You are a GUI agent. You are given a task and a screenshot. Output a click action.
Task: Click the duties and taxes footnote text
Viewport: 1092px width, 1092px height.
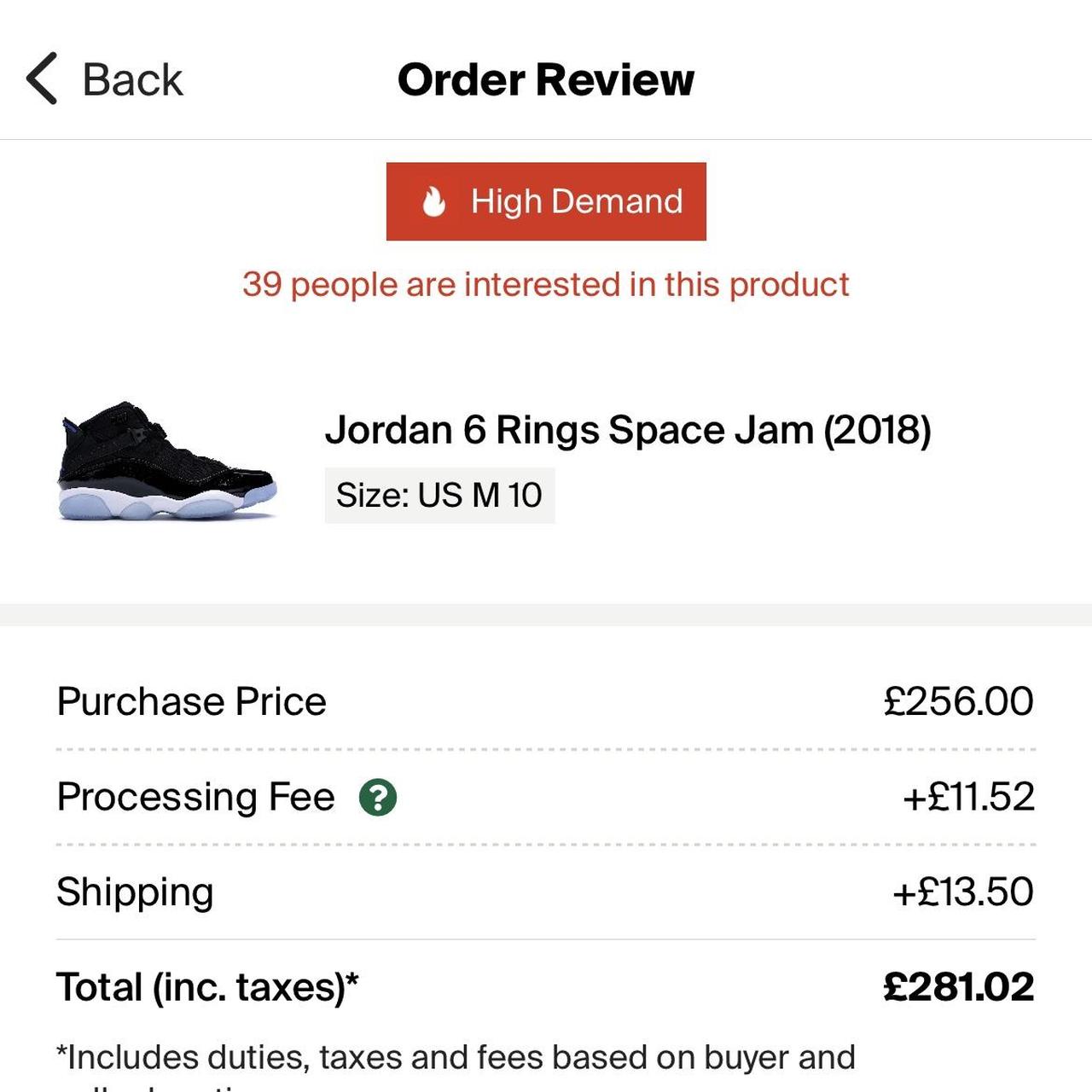(456, 1057)
